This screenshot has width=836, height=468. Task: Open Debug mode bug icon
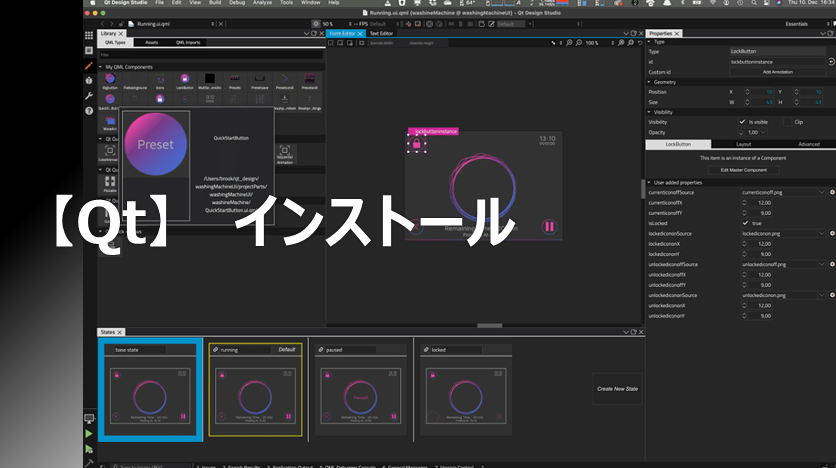click(89, 80)
